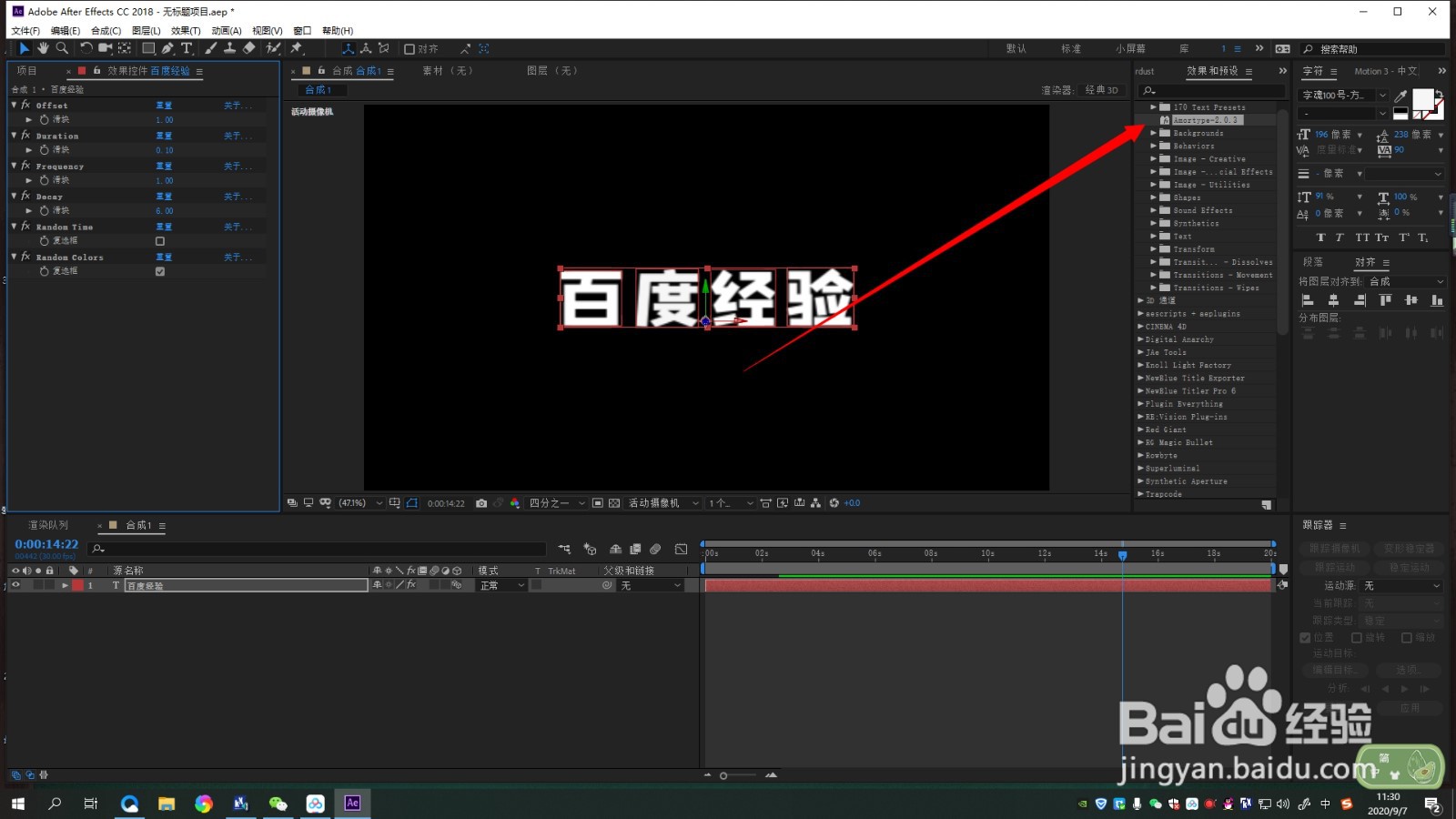
Task: Select the unified Camera tool
Action: coord(105,48)
